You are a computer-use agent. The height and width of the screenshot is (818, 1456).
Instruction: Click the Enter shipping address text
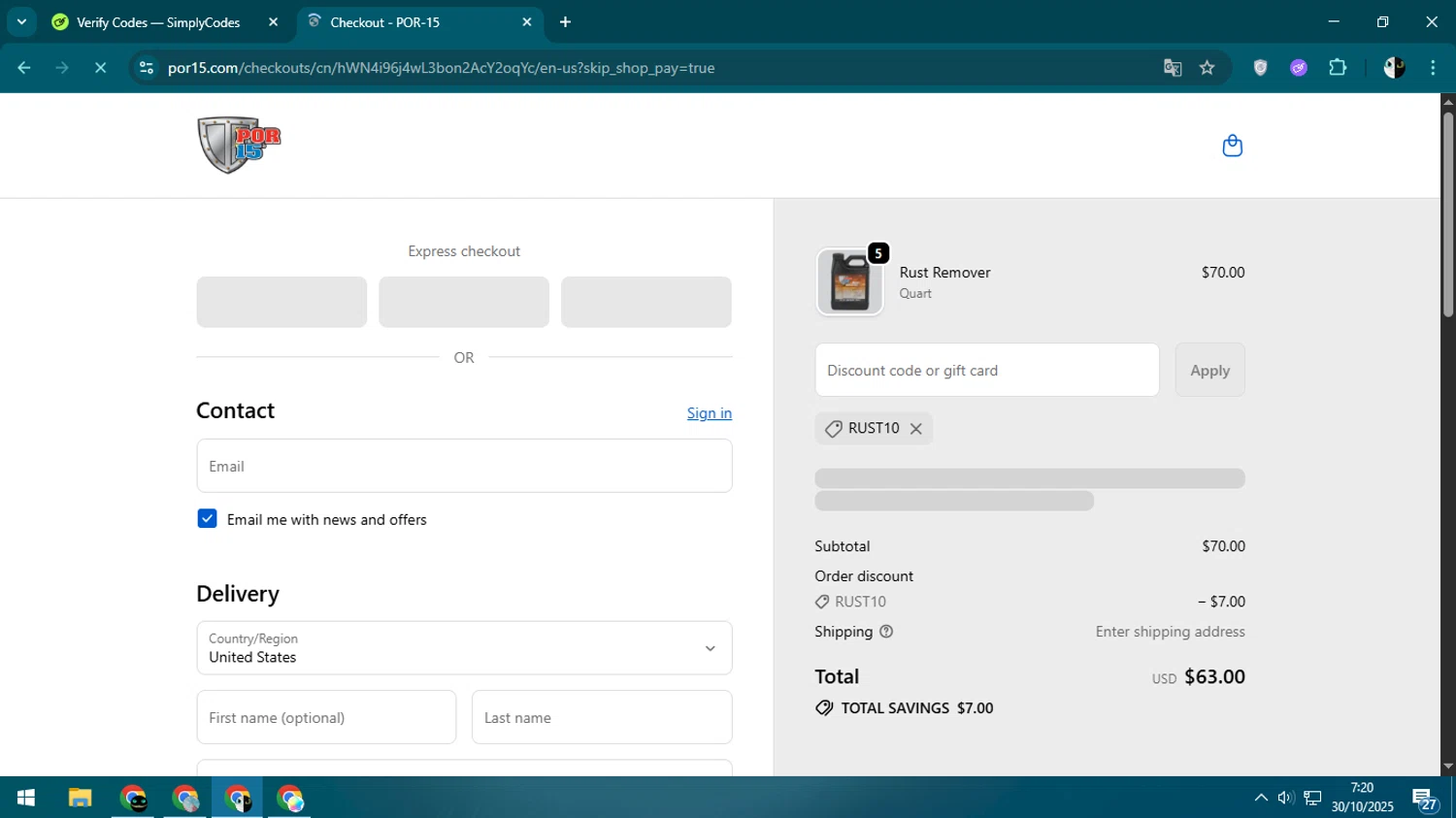point(1170,632)
